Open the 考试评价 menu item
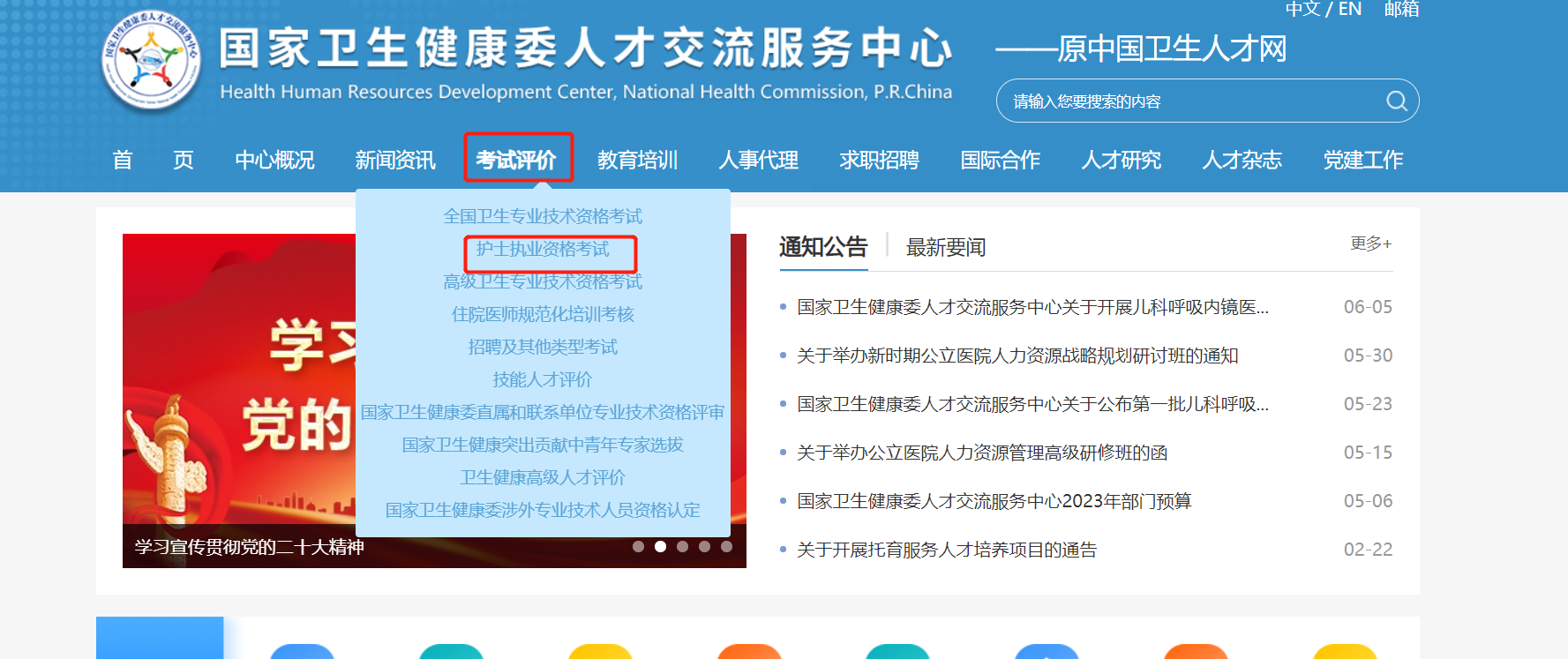 [x=516, y=160]
